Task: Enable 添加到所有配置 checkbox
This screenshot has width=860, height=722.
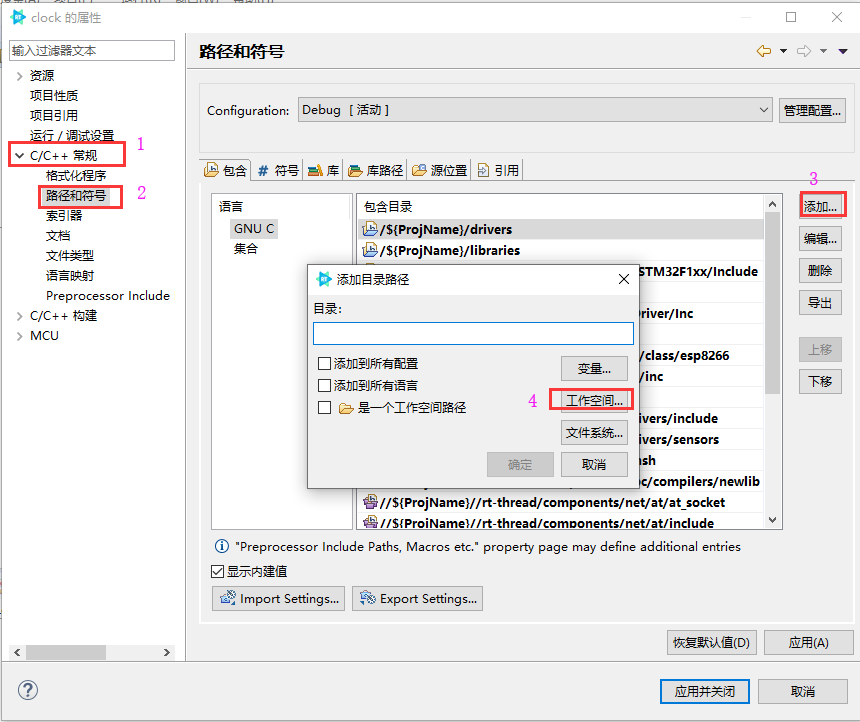Action: (324, 364)
